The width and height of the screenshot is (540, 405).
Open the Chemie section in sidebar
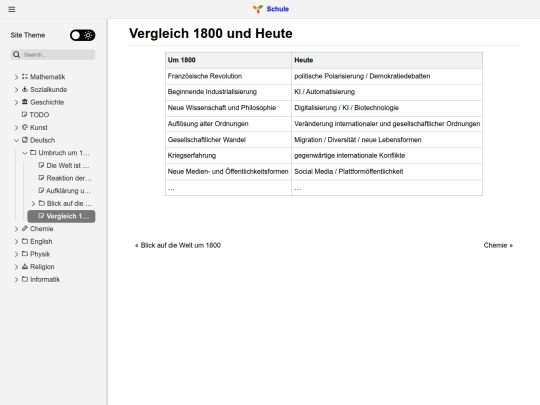click(41, 229)
